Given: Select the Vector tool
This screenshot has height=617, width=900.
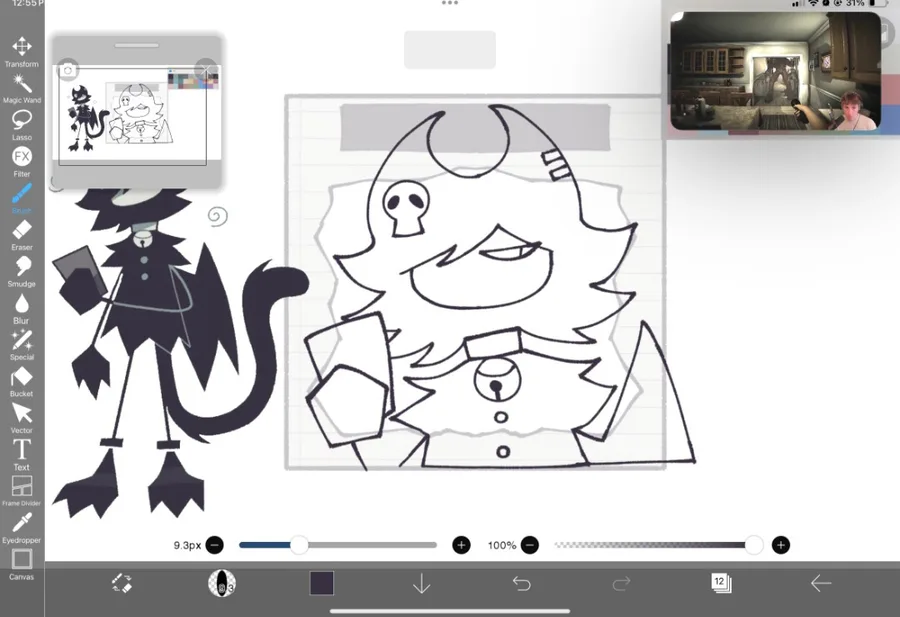Looking at the screenshot, I should pos(22,418).
